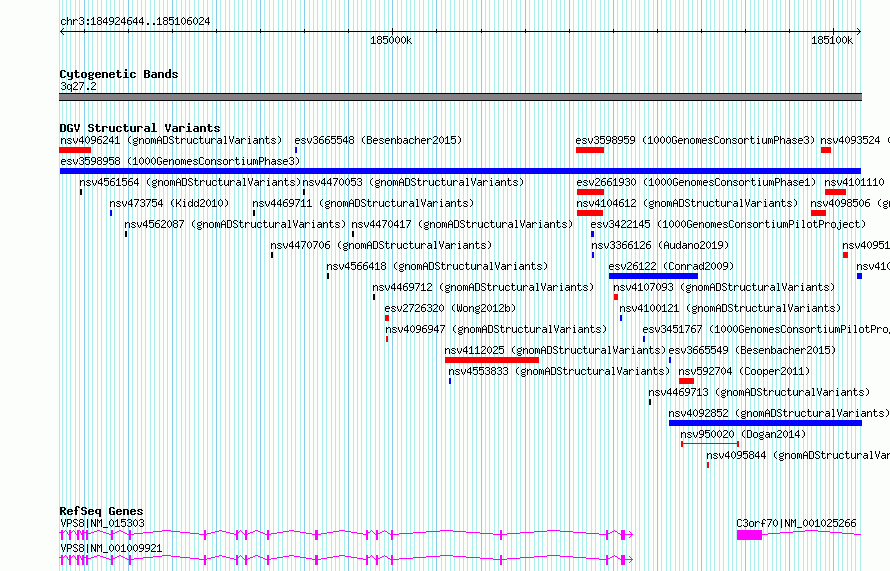
Task: Click the magenta C3orf70 exon block
Action: coord(749,535)
